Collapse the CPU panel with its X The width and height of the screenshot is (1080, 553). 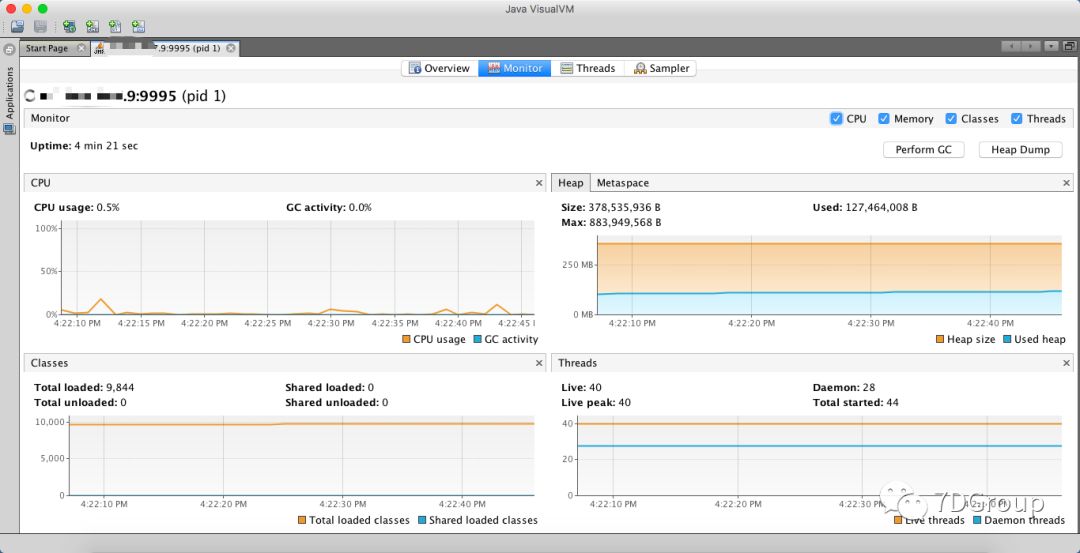tap(539, 183)
